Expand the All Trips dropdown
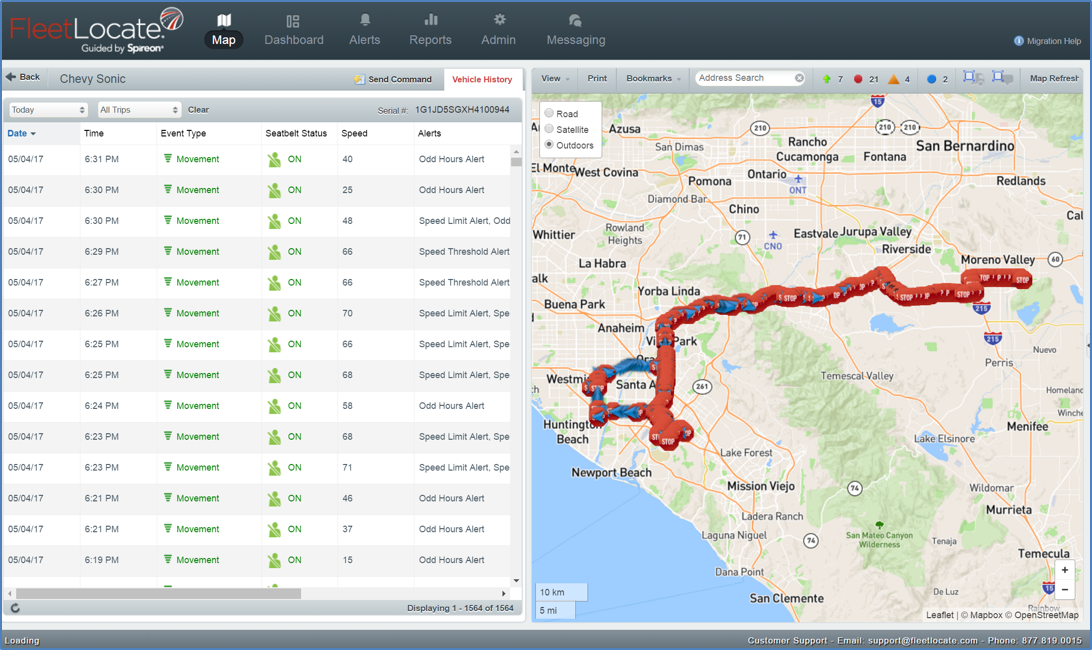This screenshot has height=650, width=1092. [139, 110]
